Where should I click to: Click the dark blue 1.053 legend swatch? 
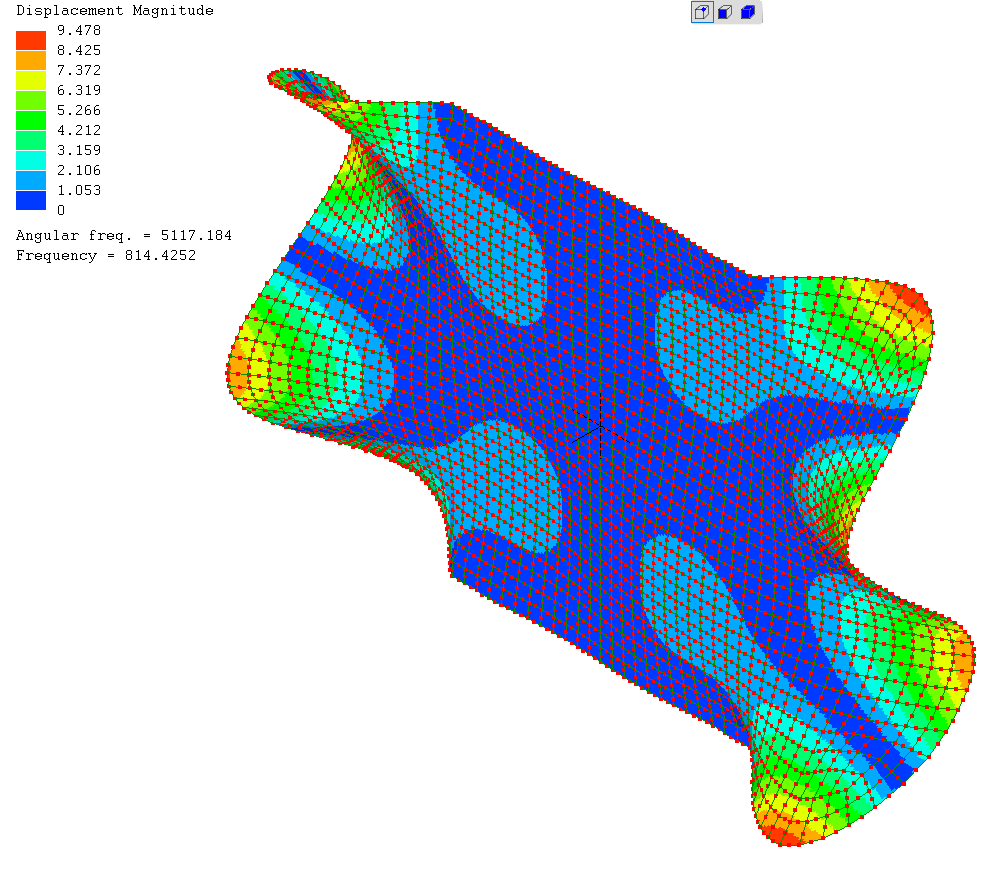pos(31,200)
